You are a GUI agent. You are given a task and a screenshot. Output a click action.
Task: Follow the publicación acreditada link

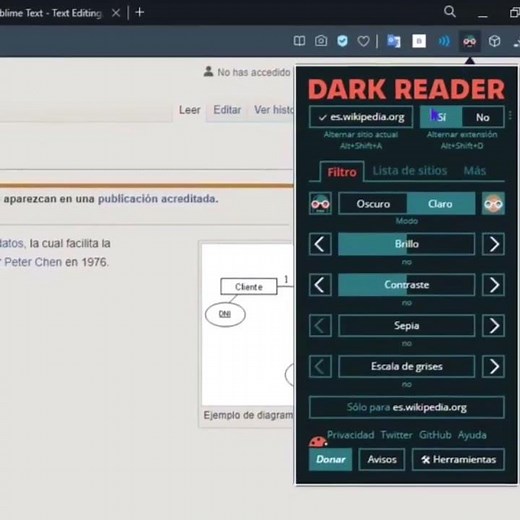(x=158, y=199)
